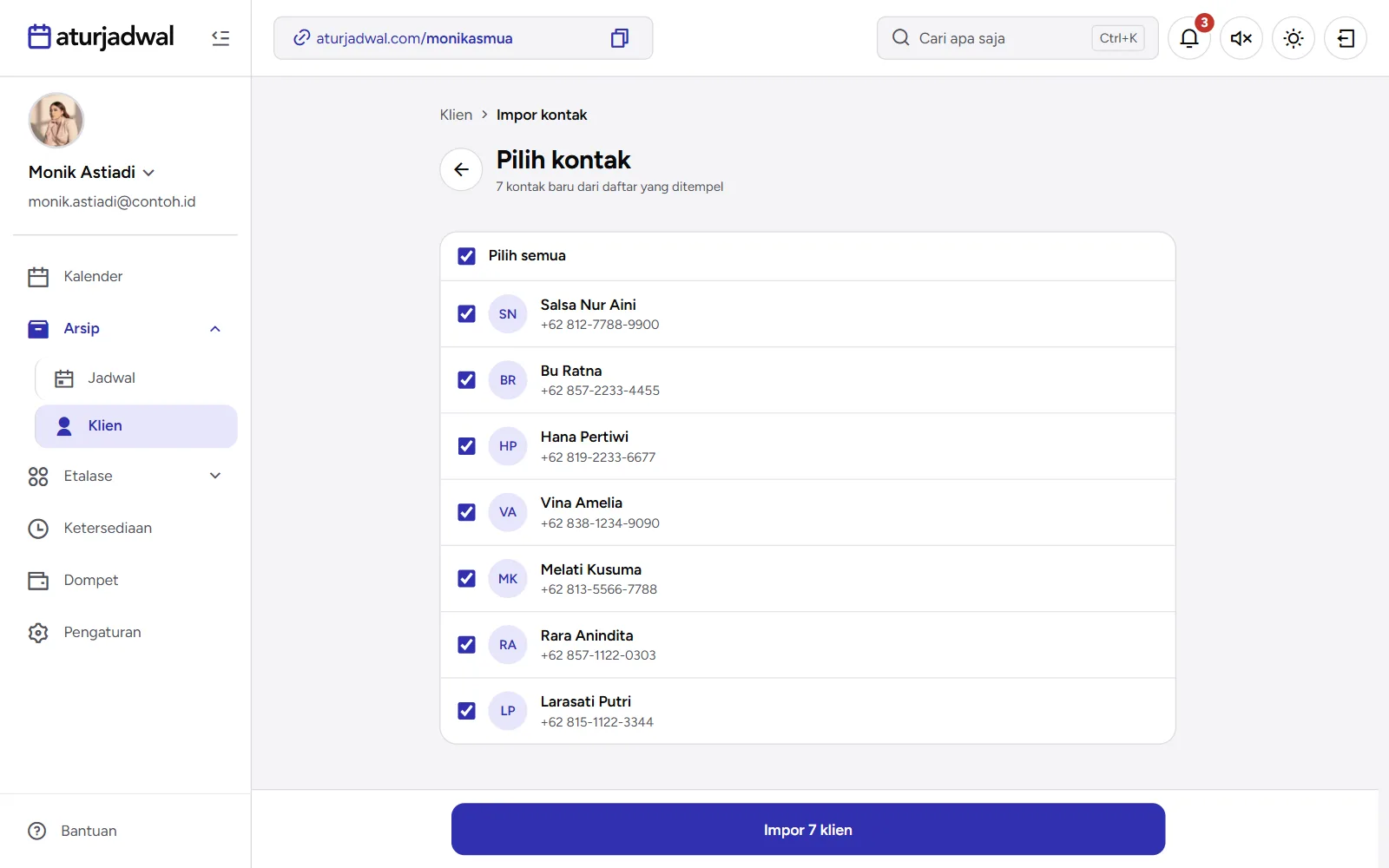The height and width of the screenshot is (868, 1389).
Task: Open Jadwal under Arsip
Action: click(x=136, y=378)
